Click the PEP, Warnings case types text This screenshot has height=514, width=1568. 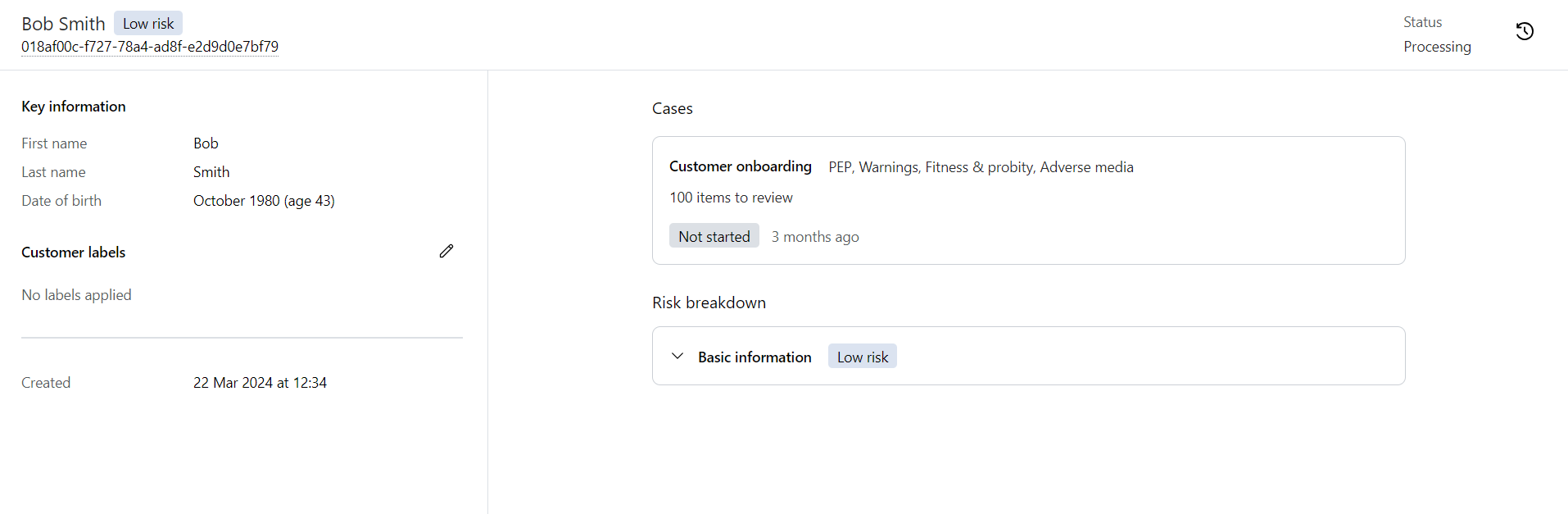(x=981, y=167)
